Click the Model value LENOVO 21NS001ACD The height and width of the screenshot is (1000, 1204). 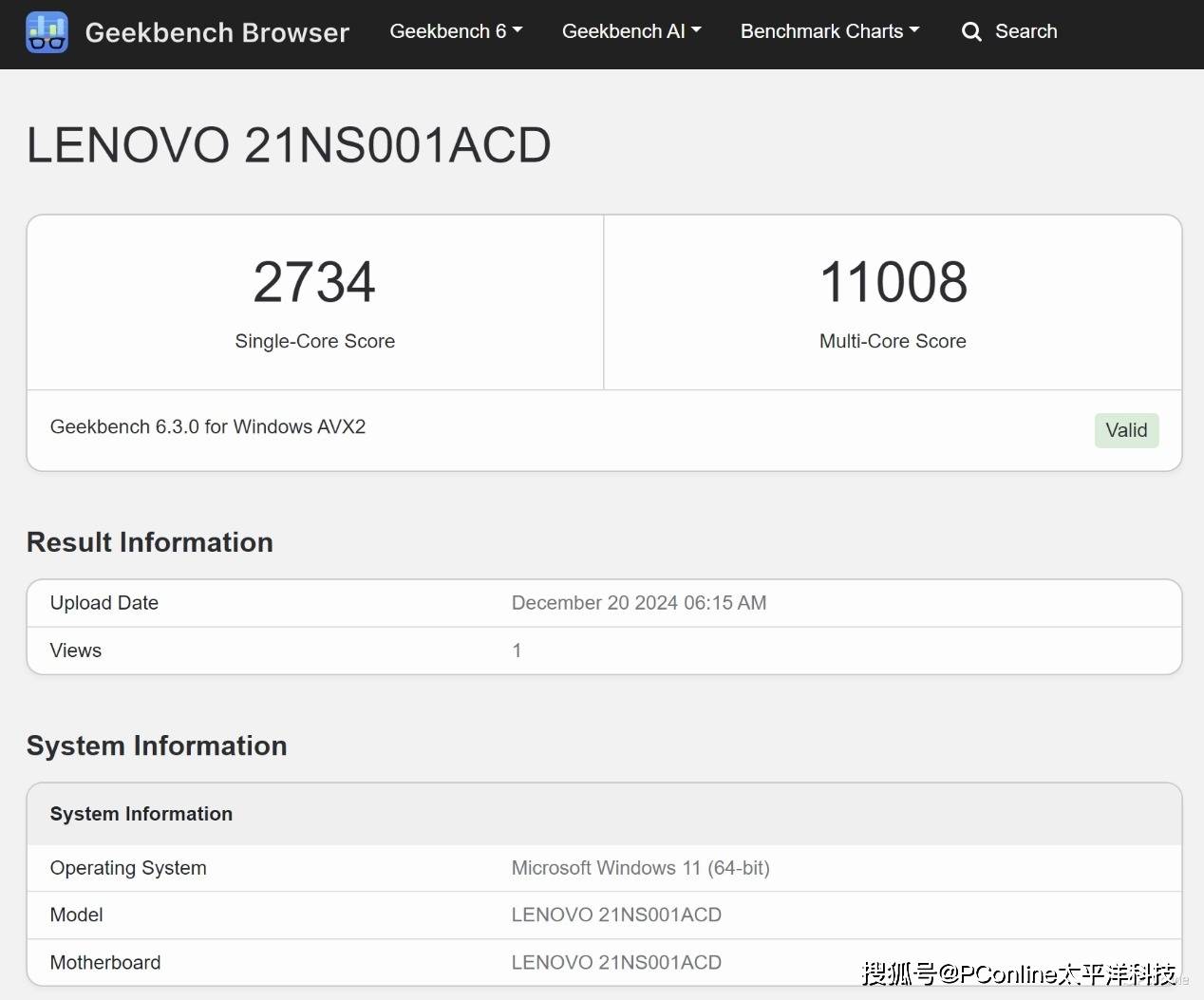(x=616, y=915)
